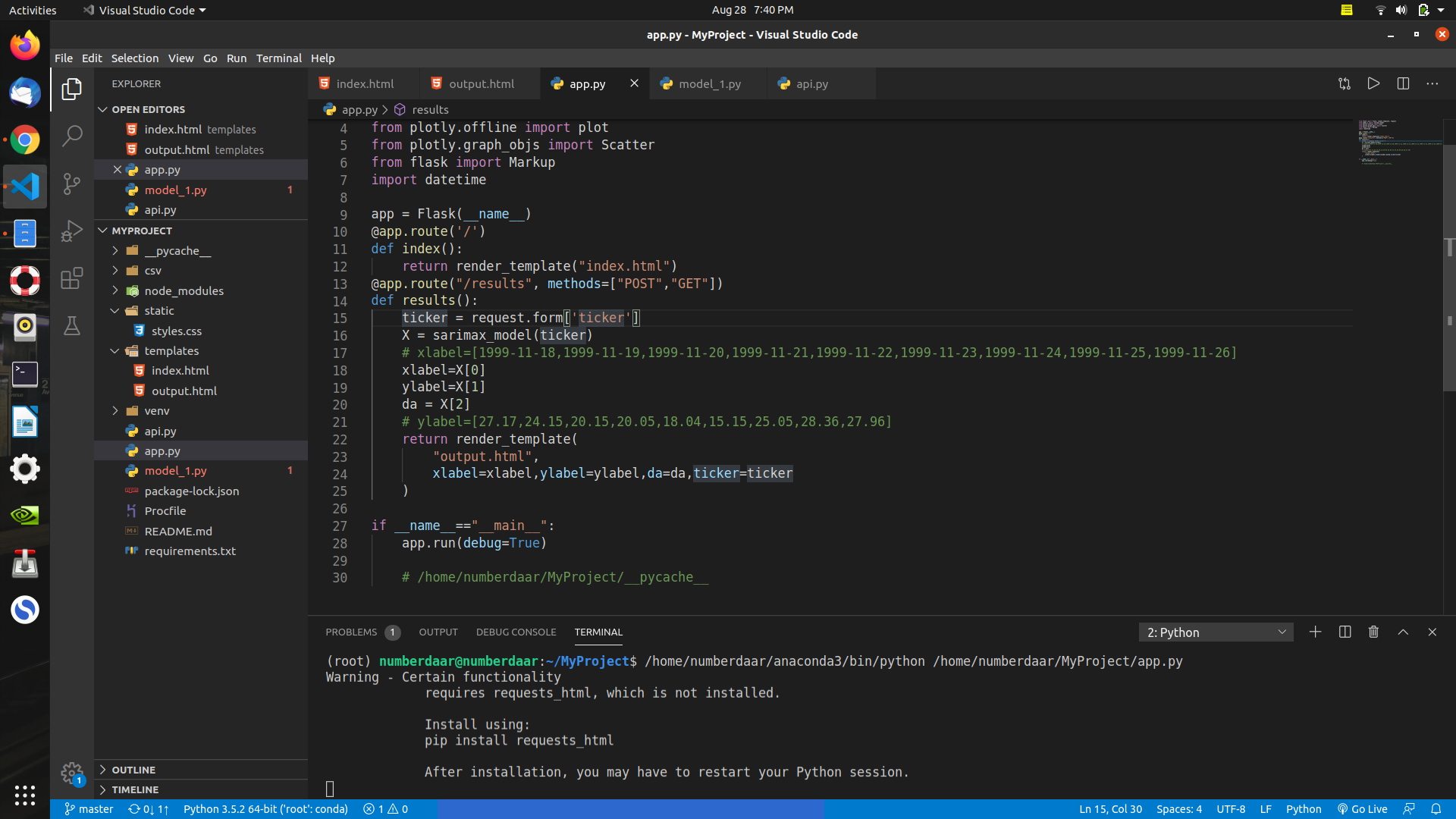Open the Search view in activity bar
Screen dimensions: 1456x819
tap(72, 136)
